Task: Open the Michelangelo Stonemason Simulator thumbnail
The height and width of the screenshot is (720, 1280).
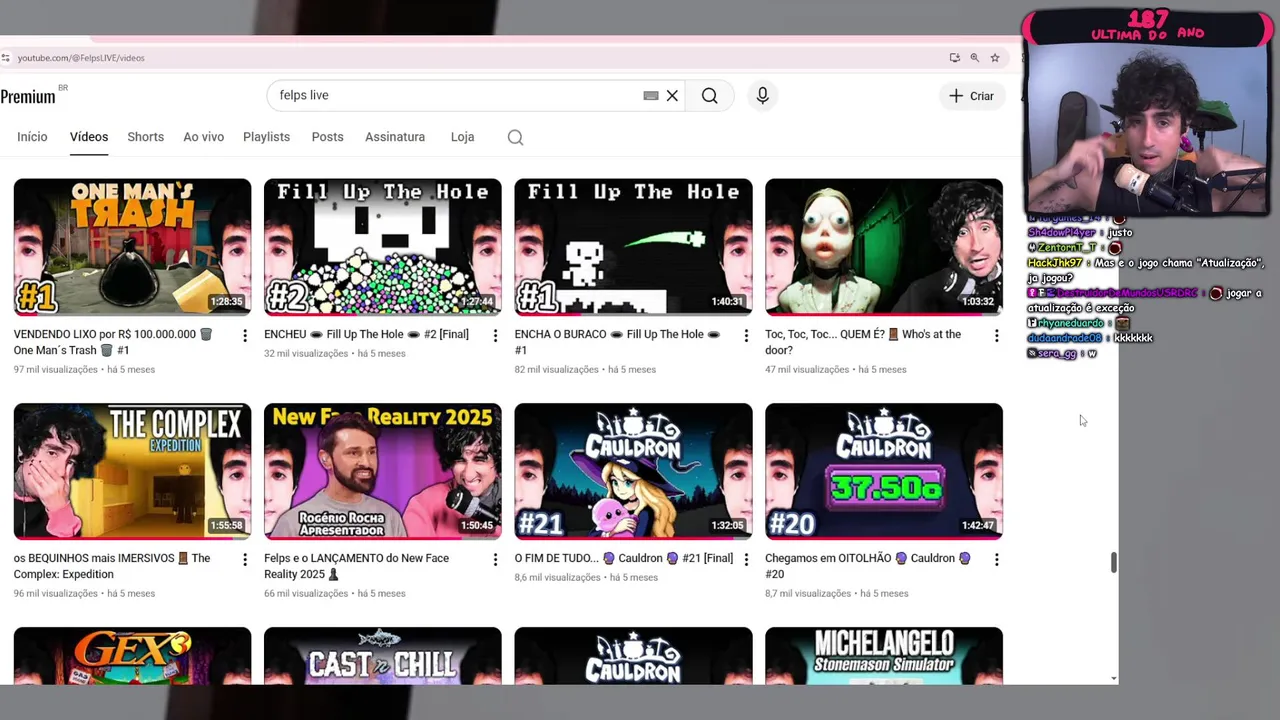Action: [884, 656]
